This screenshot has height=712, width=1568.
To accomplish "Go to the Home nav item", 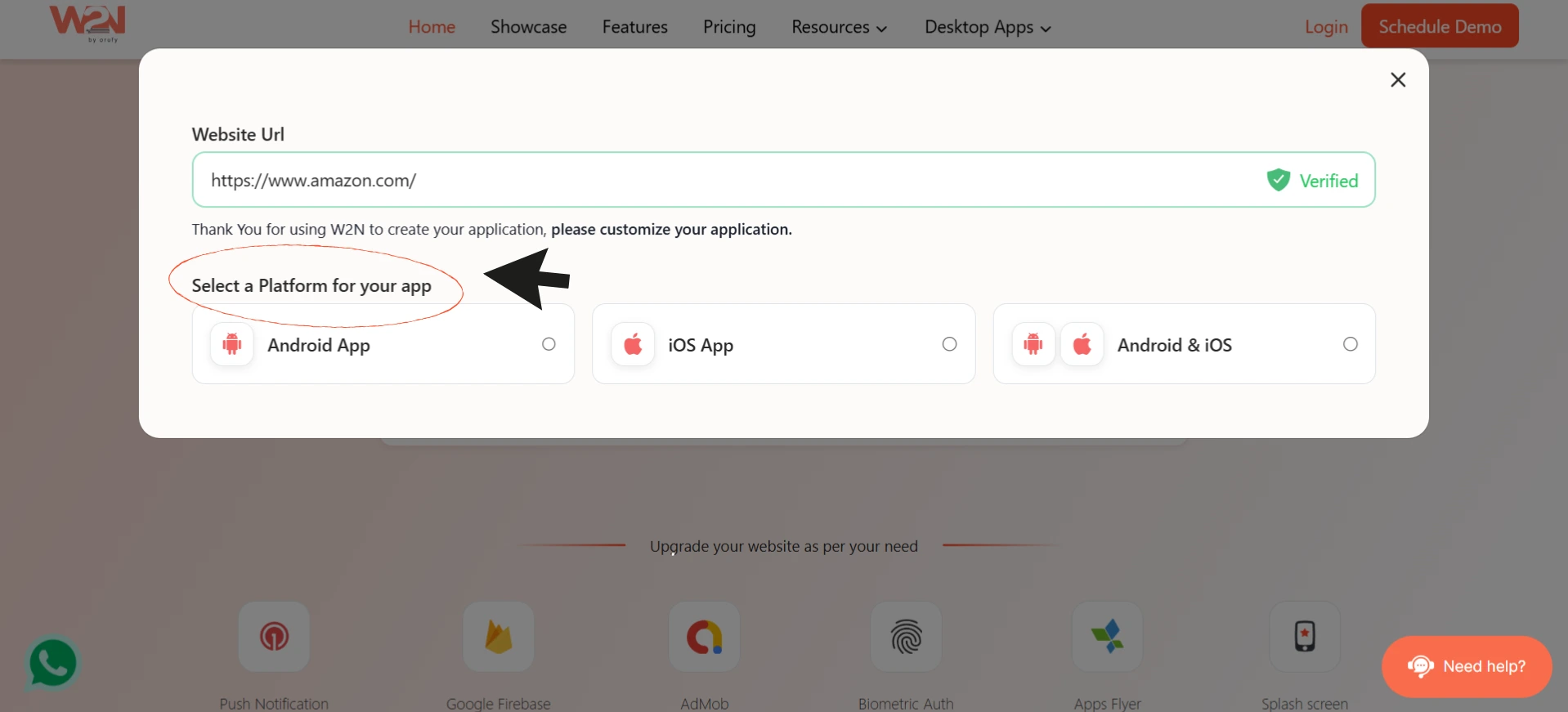I will pos(432,27).
